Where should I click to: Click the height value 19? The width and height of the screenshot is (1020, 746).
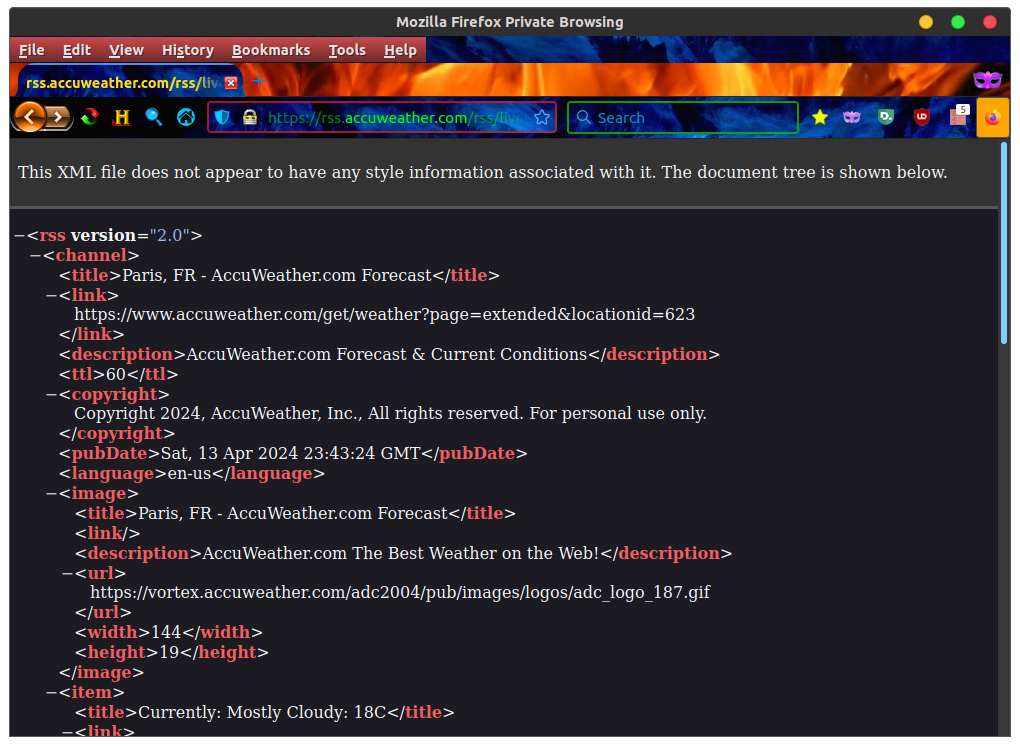coord(169,652)
